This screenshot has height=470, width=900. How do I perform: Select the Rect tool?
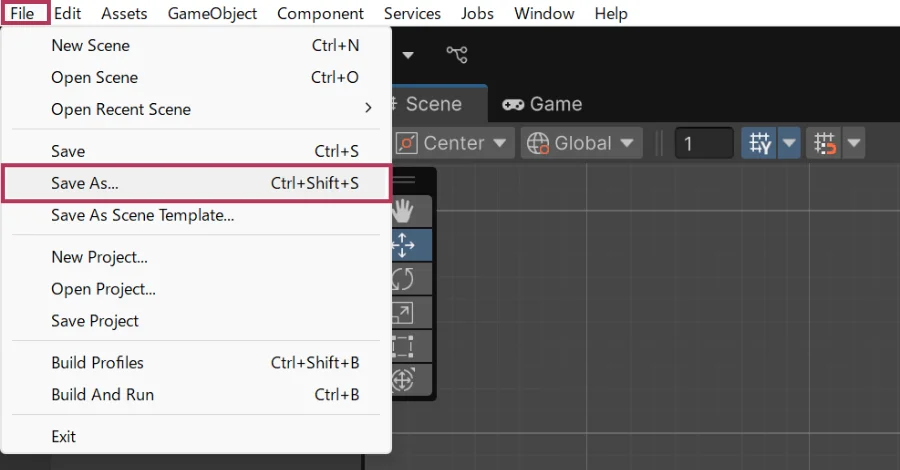tap(404, 347)
